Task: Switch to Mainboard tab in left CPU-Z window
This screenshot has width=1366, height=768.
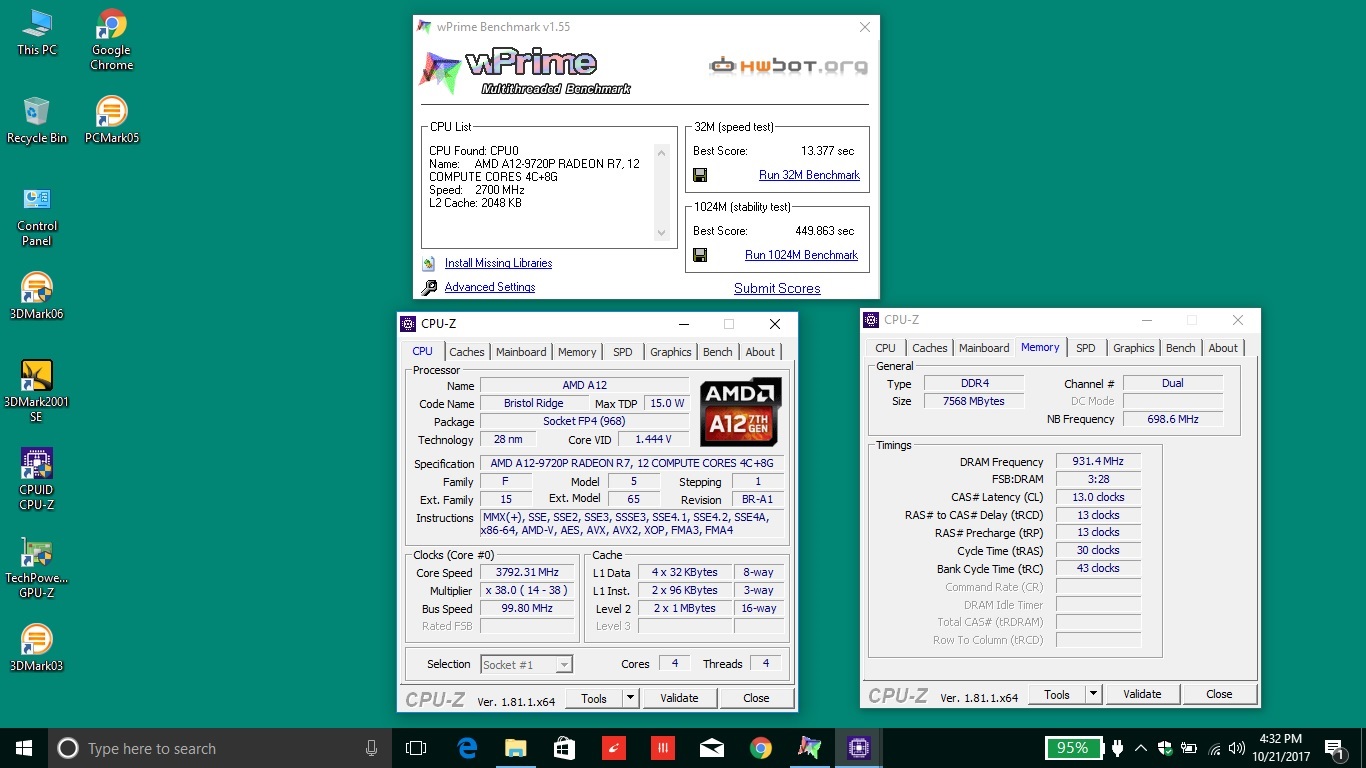Action: coord(521,352)
